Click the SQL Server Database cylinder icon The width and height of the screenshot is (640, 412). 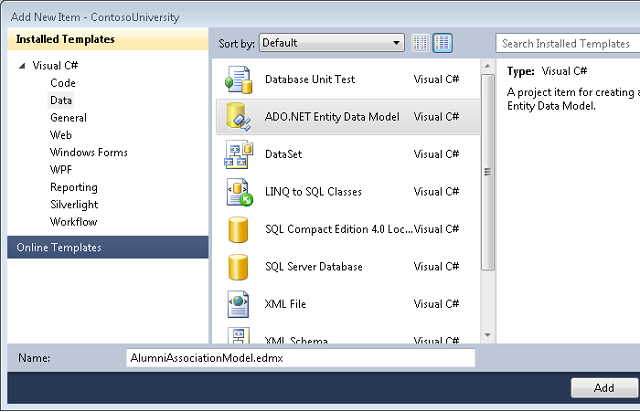click(238, 267)
